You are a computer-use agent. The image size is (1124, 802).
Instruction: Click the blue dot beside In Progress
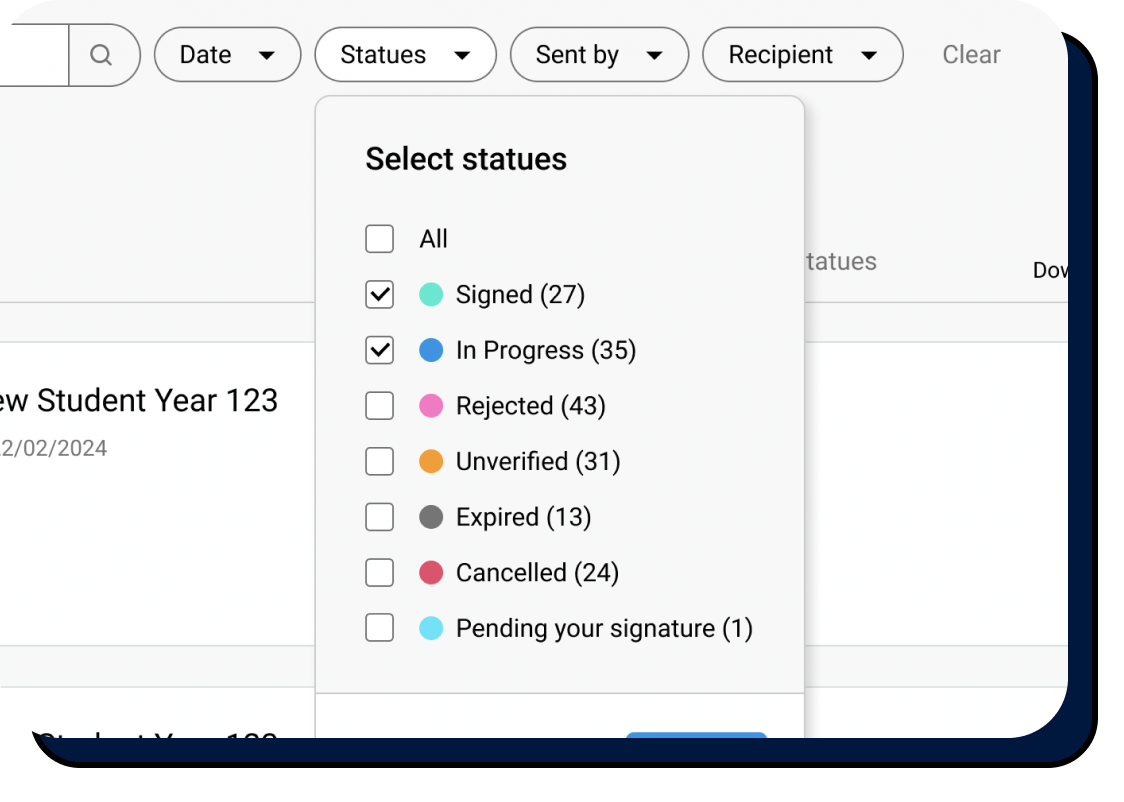(x=429, y=350)
